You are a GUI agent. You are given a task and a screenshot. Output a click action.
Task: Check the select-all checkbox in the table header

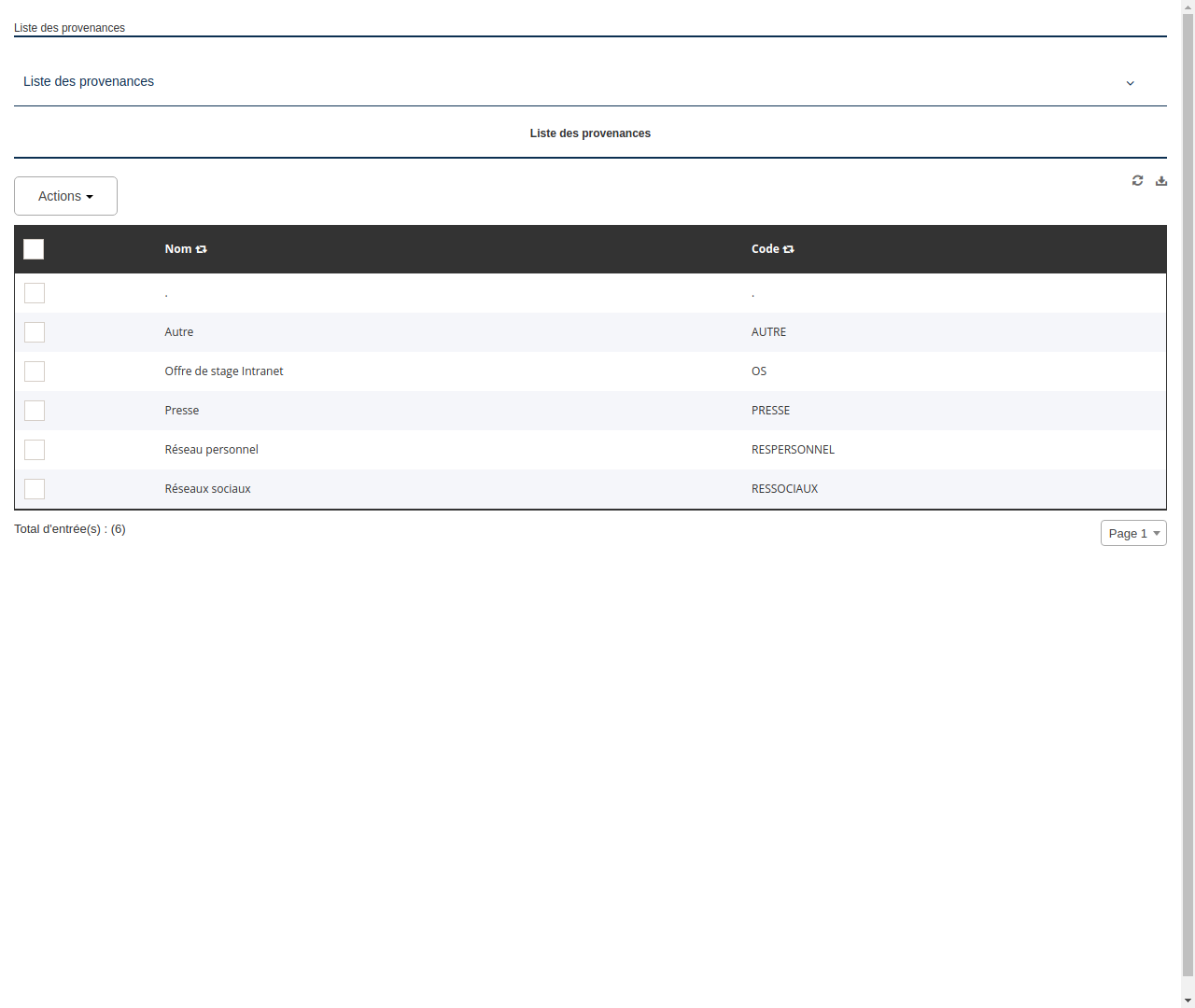[x=34, y=249]
